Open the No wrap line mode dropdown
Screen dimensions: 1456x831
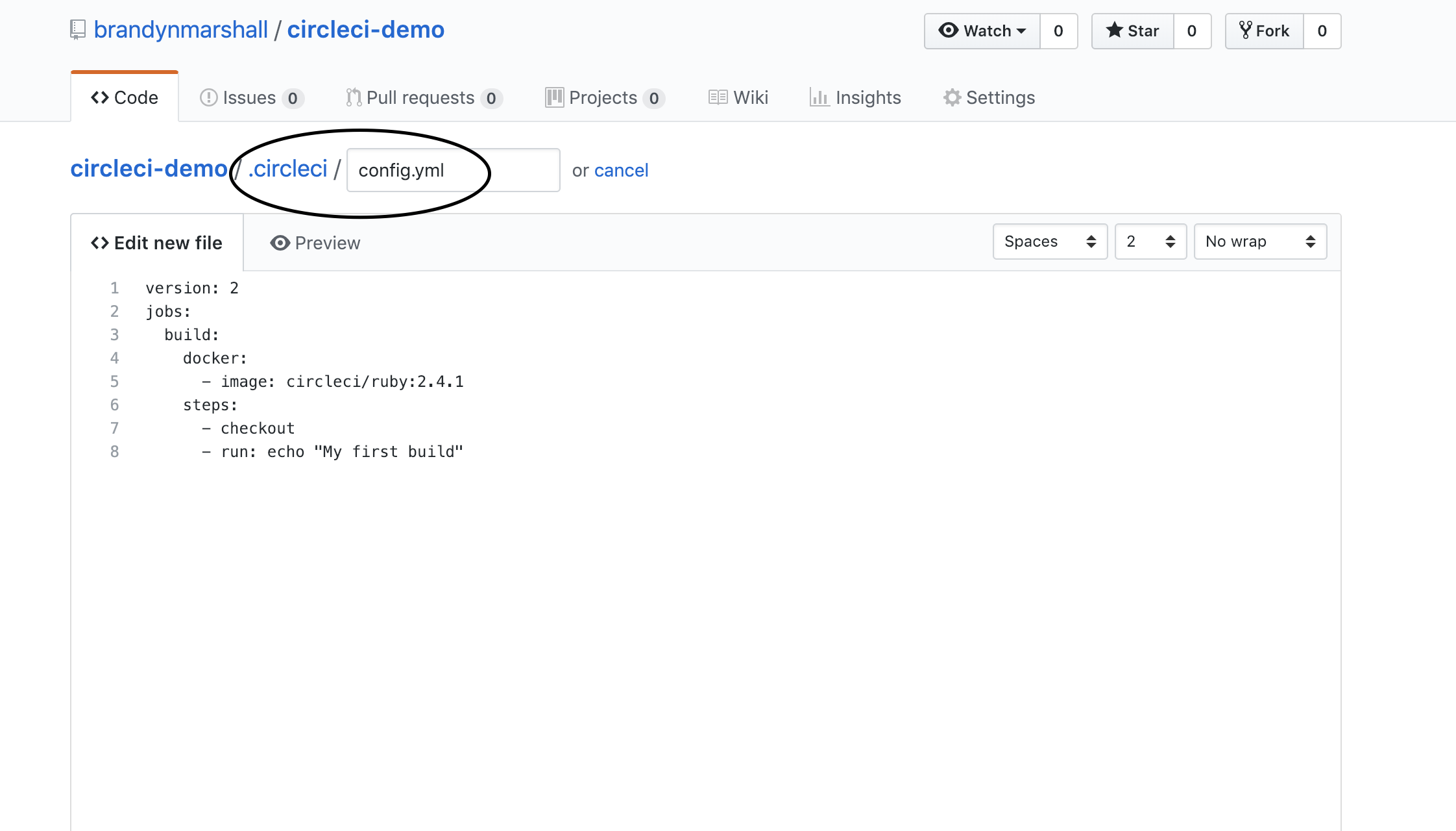pyautogui.click(x=1261, y=242)
